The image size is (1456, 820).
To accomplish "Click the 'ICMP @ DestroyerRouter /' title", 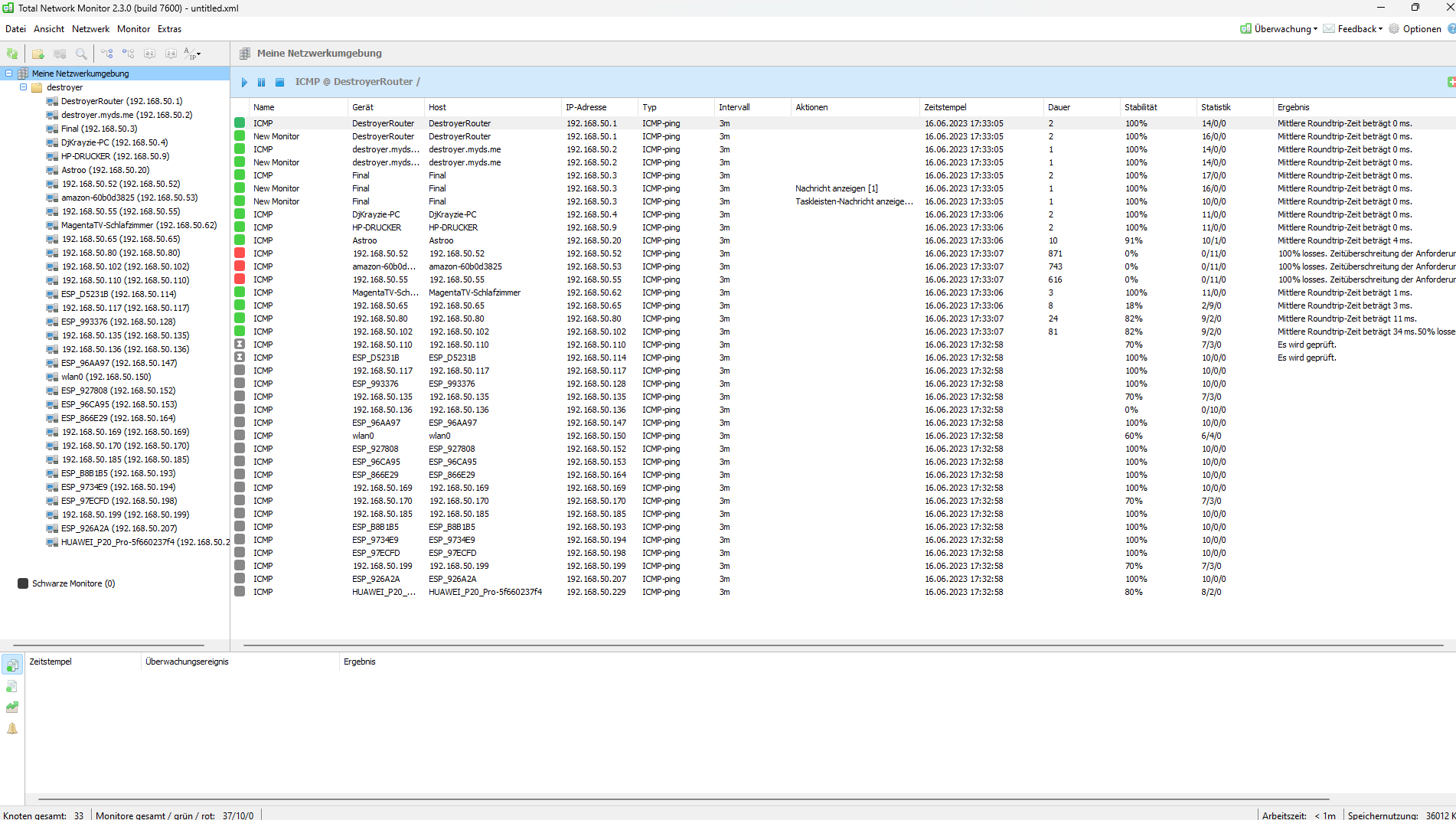I will pos(357,82).
